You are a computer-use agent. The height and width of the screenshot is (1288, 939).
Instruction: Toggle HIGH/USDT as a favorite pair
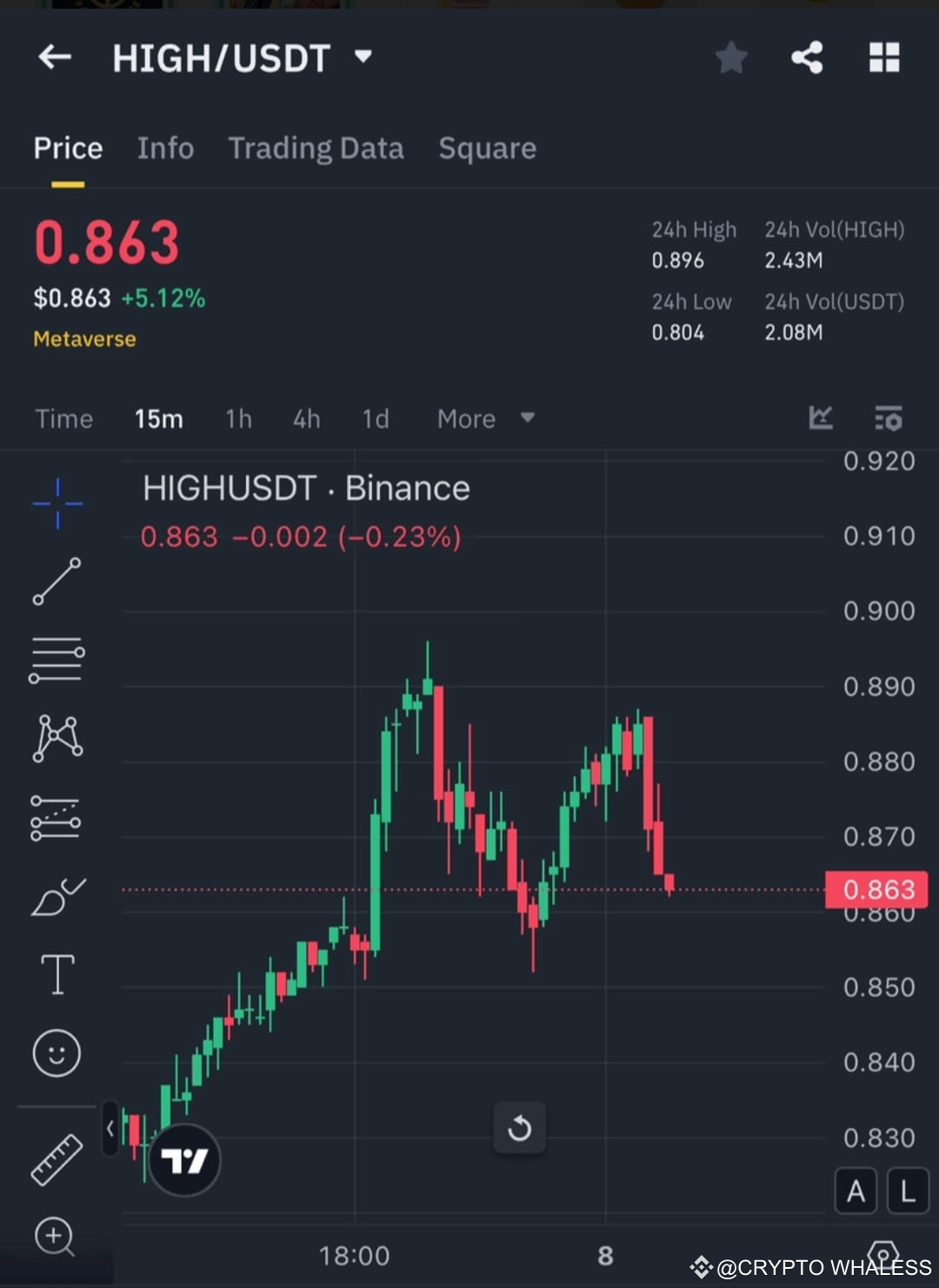[x=731, y=57]
